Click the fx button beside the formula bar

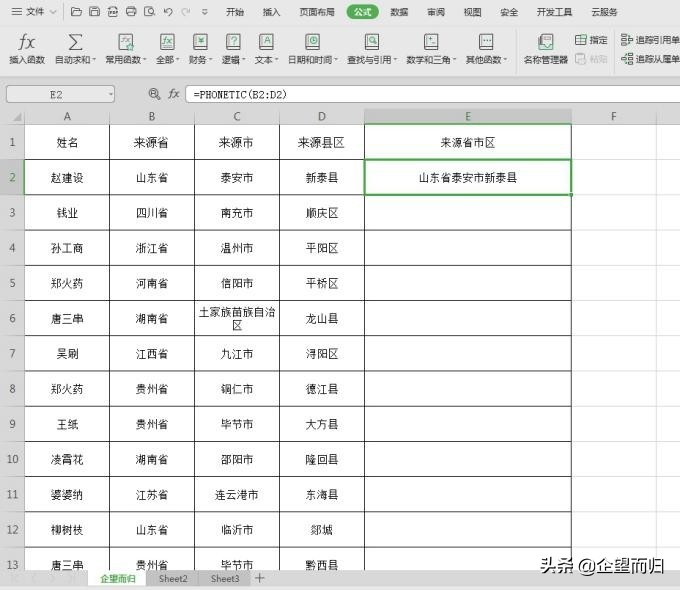click(174, 94)
